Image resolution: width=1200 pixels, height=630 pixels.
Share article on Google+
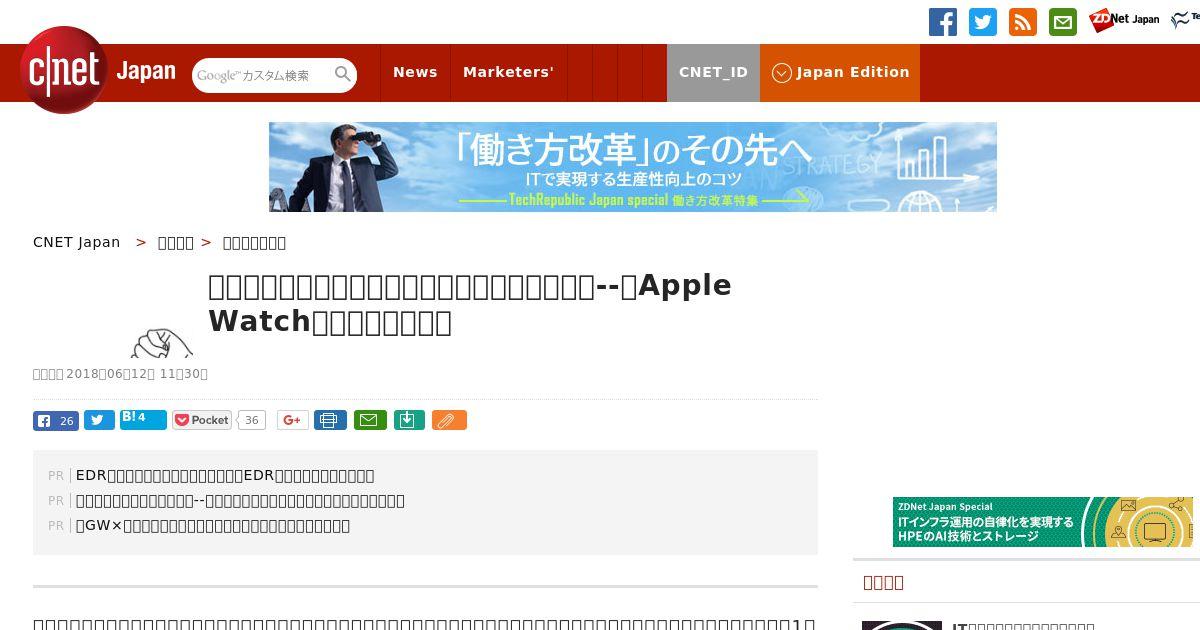(293, 420)
